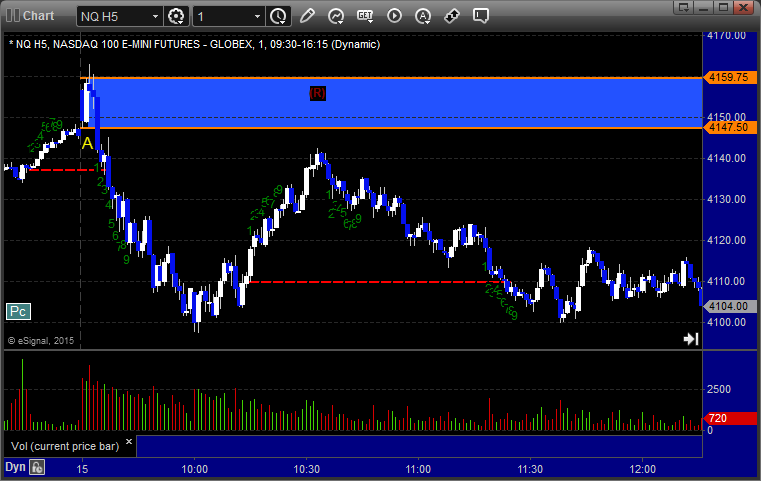Click the yellow A marker on chart
Viewport: 761px width, 481px height.
pyautogui.click(x=87, y=143)
